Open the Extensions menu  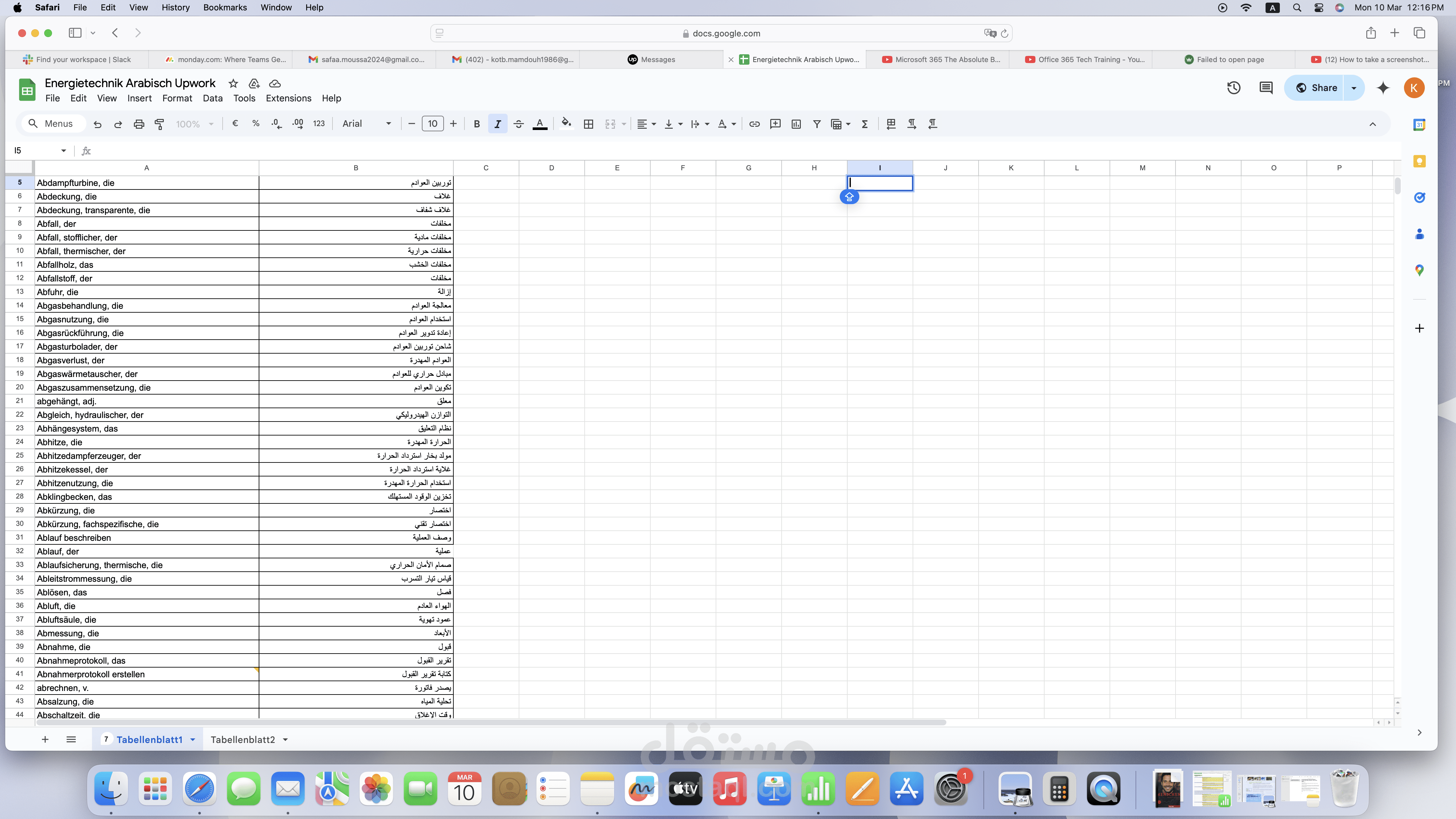tap(288, 98)
